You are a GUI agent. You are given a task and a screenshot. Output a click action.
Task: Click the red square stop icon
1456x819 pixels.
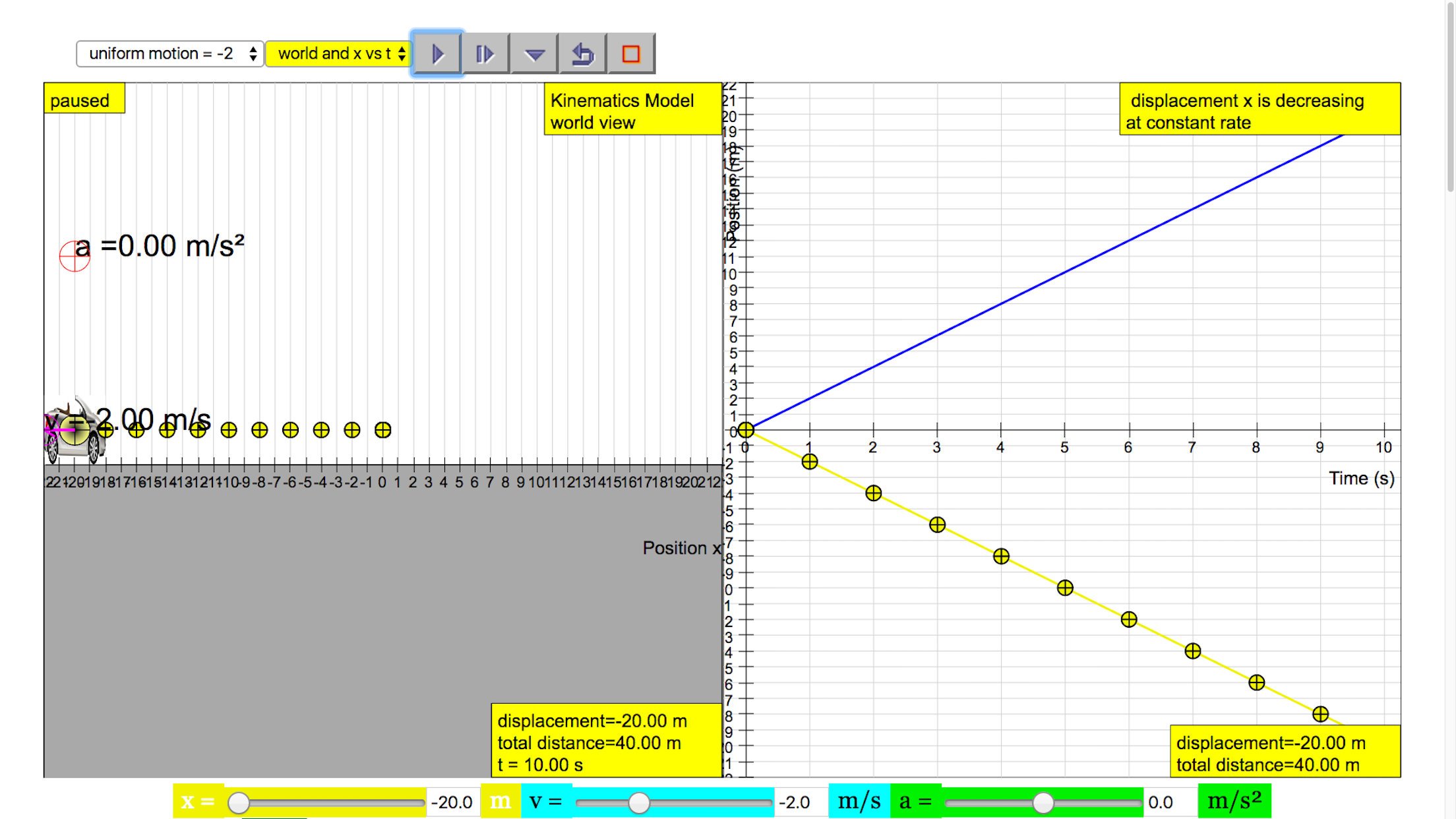pyautogui.click(x=631, y=54)
